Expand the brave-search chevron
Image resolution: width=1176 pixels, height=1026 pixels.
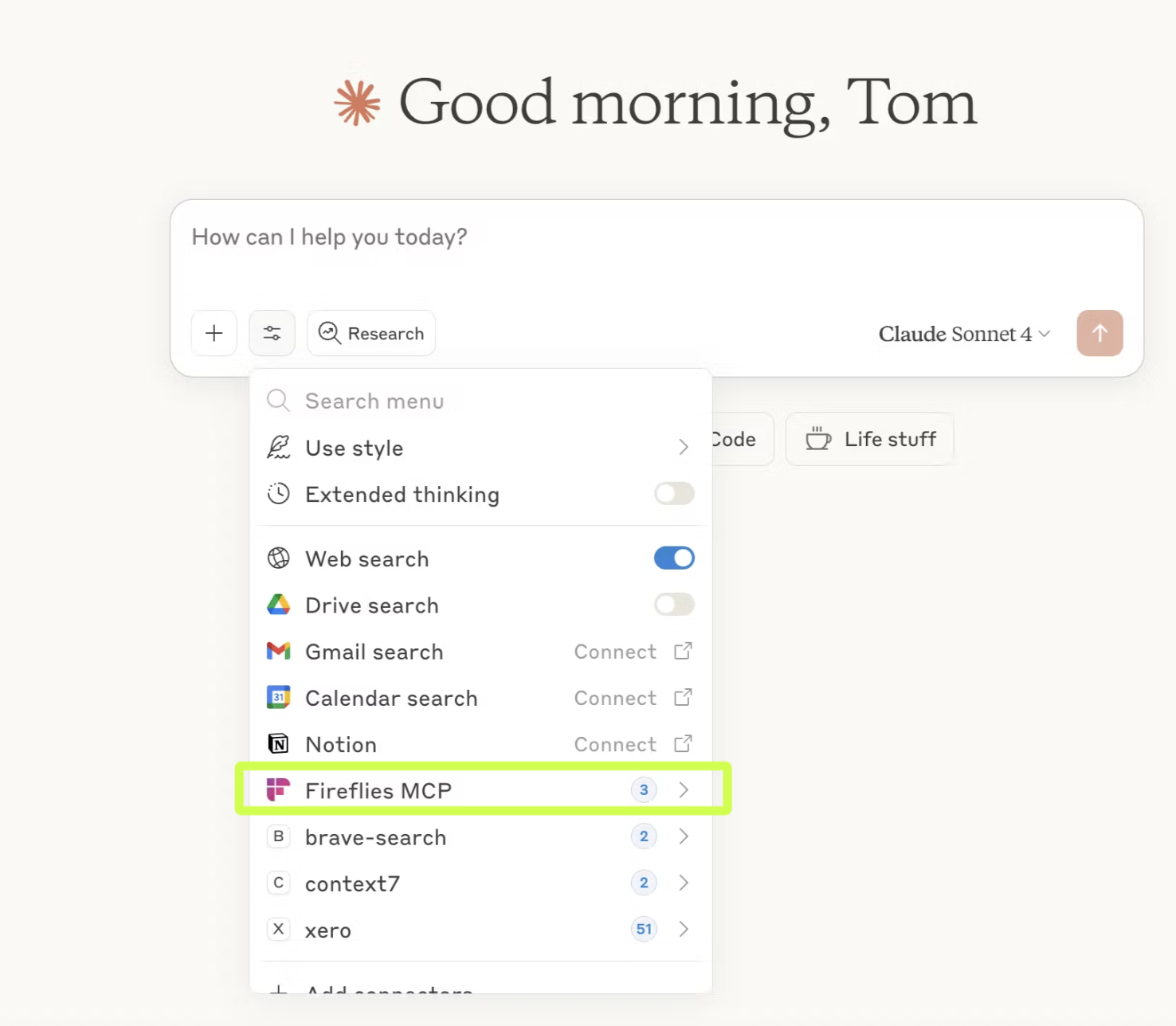click(x=683, y=836)
